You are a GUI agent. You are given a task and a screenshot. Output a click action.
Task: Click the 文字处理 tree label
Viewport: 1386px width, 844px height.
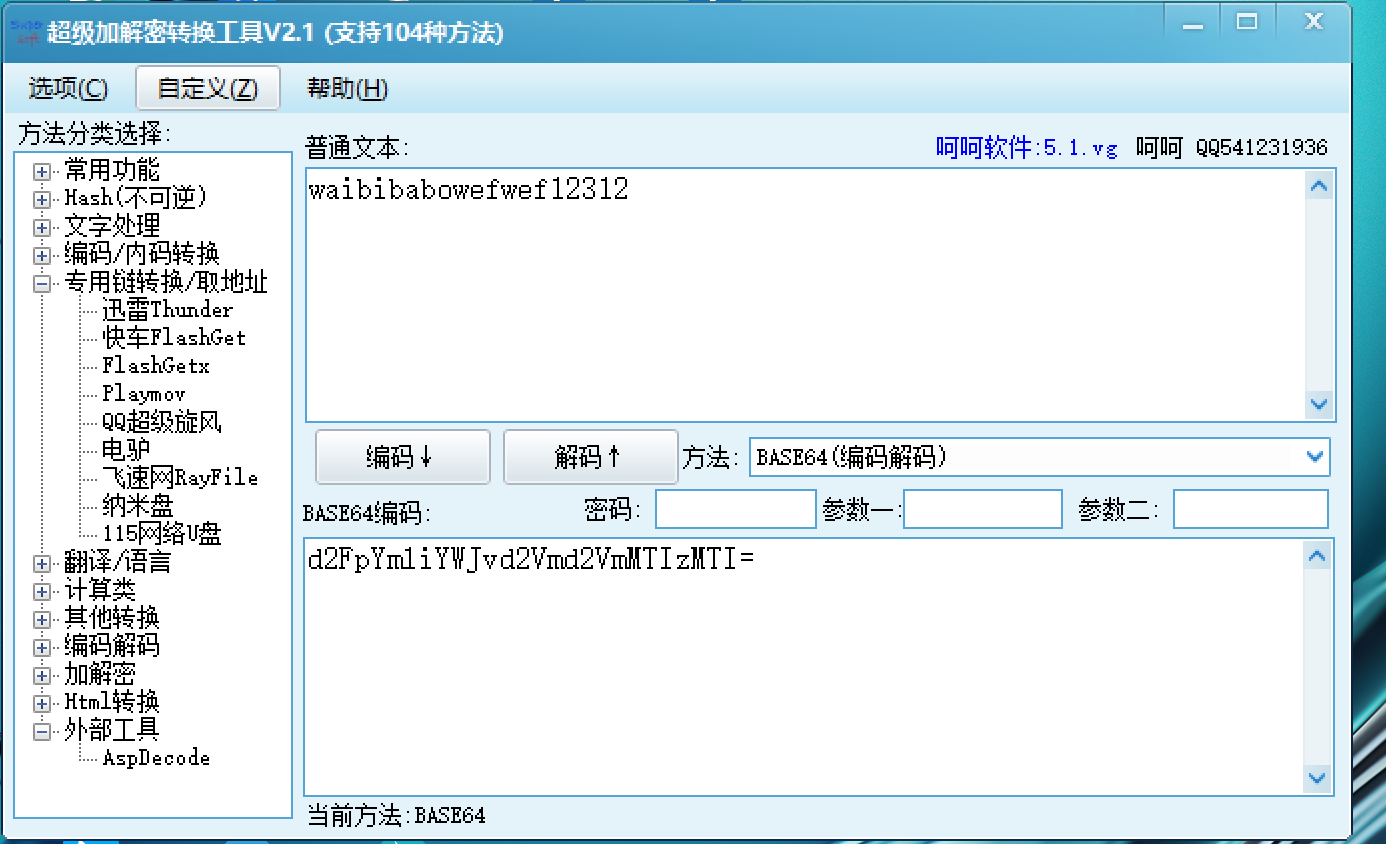[112, 226]
